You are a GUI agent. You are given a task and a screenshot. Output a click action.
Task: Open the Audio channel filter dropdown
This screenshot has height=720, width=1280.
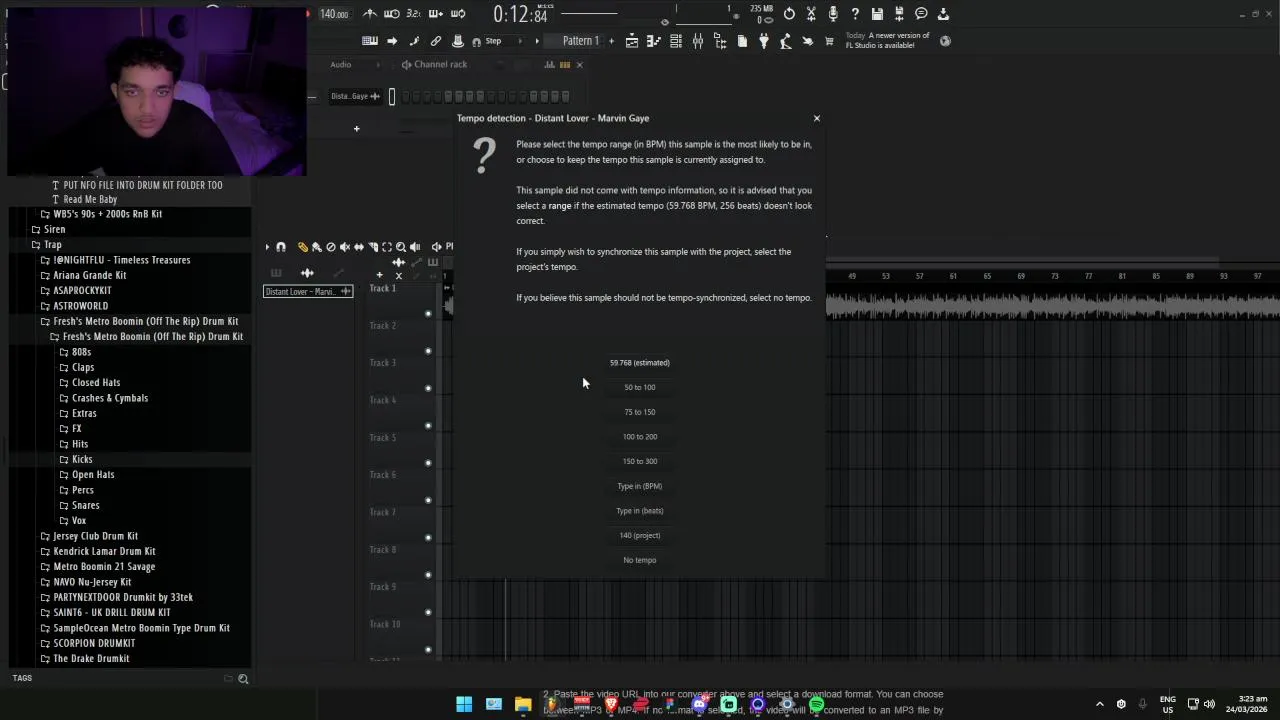[x=355, y=64]
